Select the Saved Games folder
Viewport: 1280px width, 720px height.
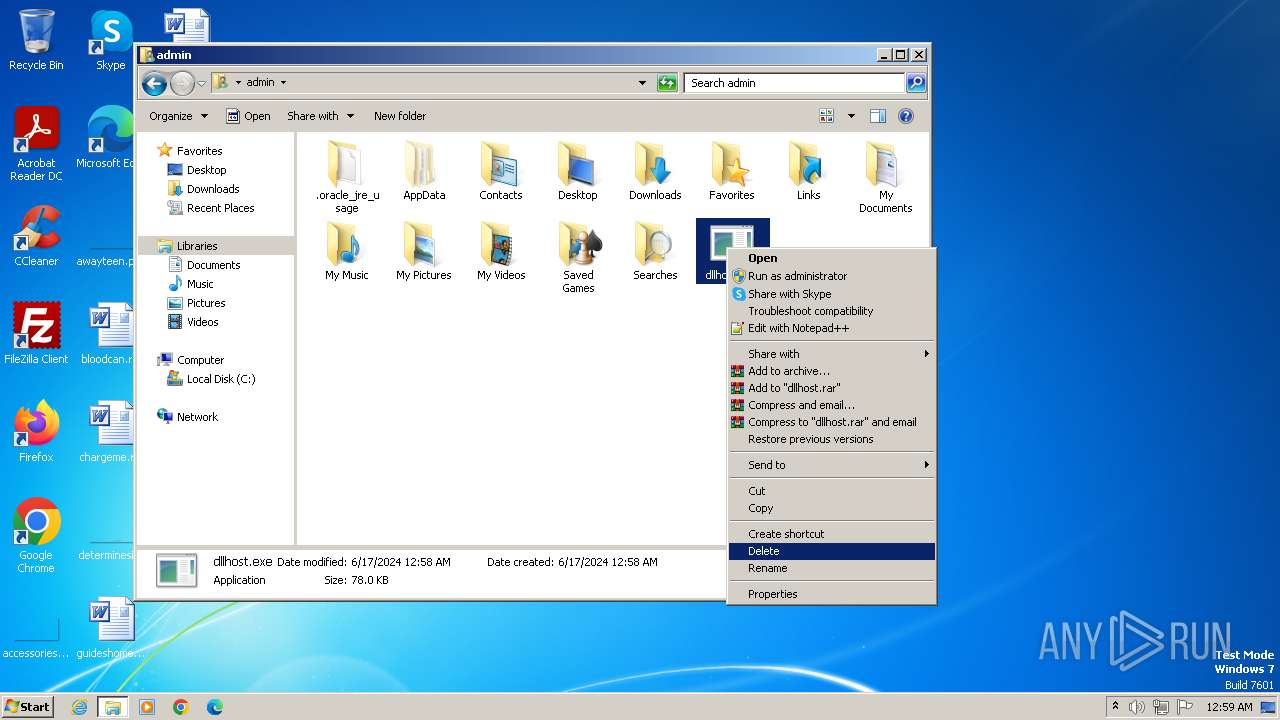[578, 257]
